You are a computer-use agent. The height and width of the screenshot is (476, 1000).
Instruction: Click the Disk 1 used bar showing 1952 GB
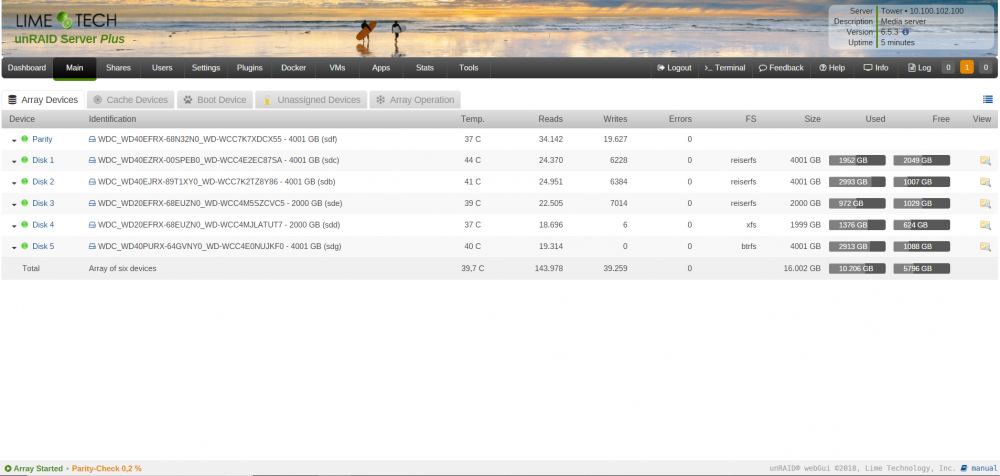pos(857,161)
